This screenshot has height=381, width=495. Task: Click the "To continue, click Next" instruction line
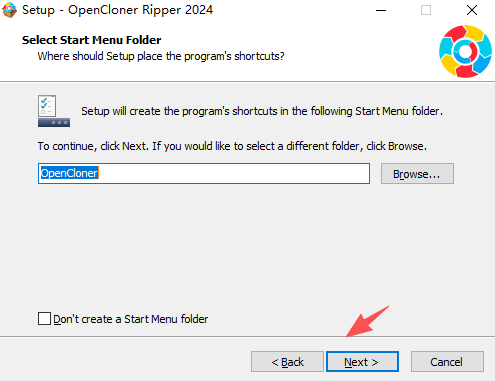click(232, 146)
